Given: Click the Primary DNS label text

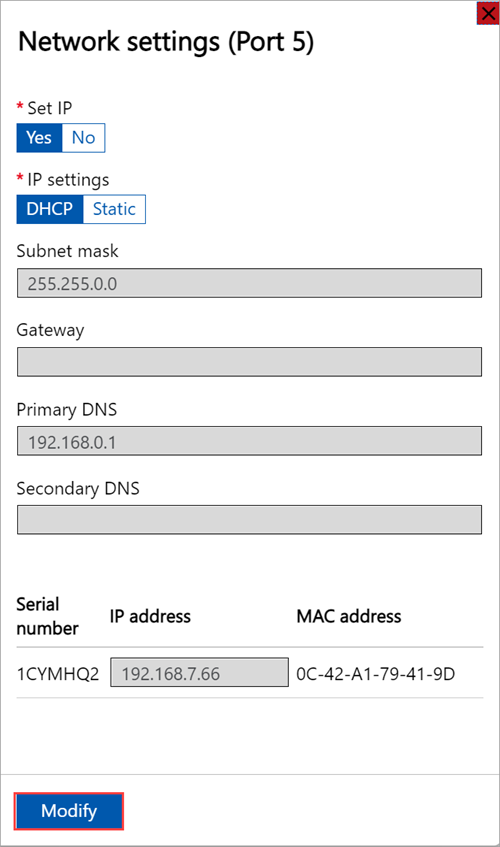Looking at the screenshot, I should (x=66, y=409).
